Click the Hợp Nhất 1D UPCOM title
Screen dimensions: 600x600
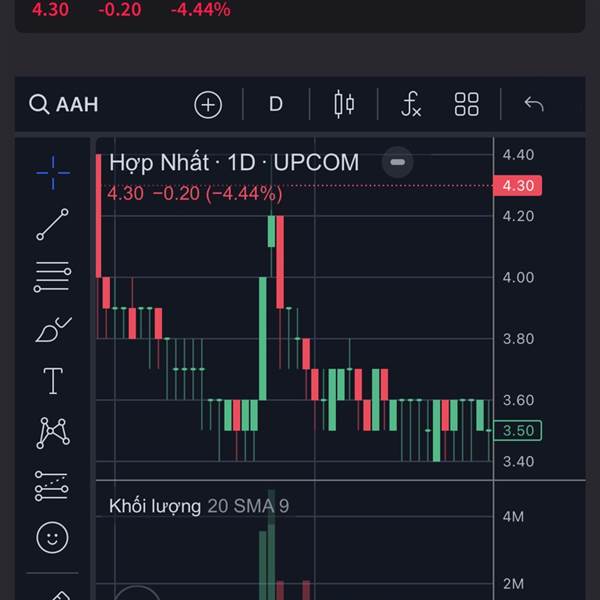point(234,163)
